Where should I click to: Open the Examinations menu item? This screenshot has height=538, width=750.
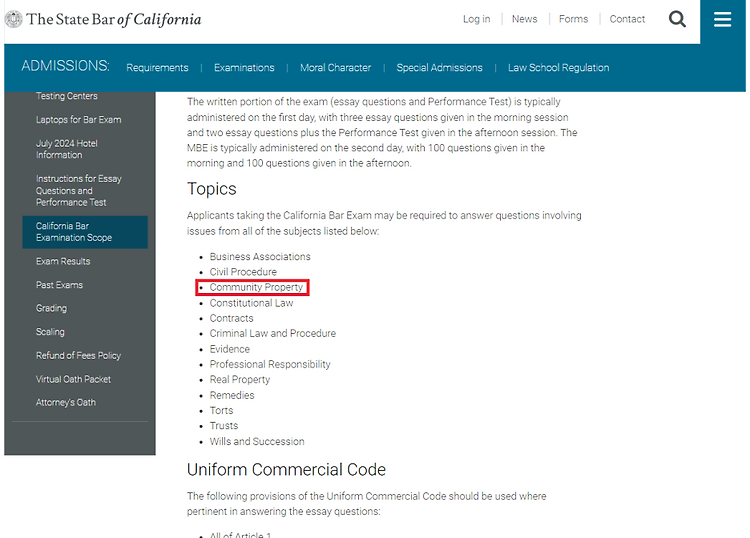tap(244, 68)
